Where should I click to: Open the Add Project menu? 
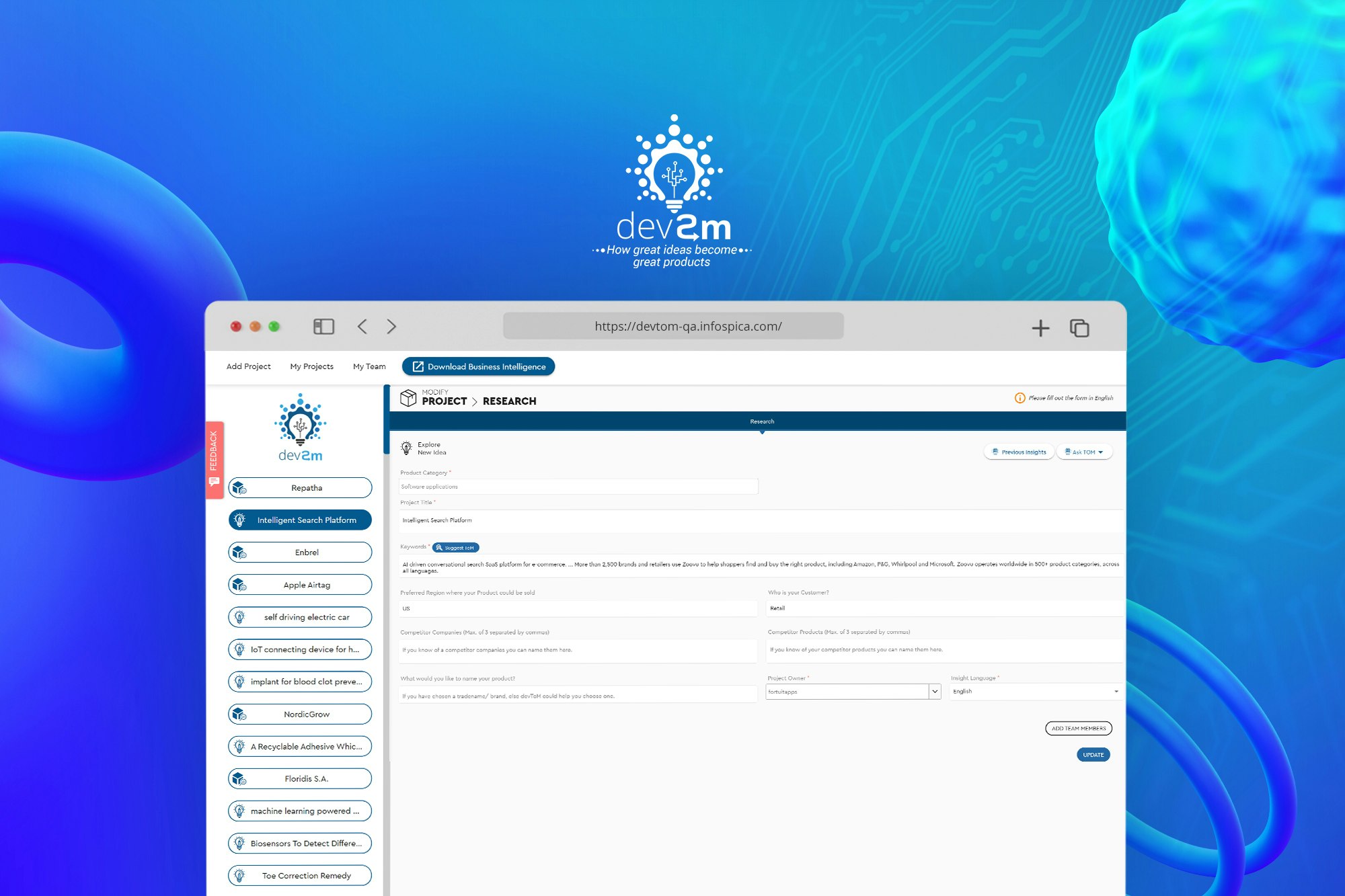pos(248,366)
